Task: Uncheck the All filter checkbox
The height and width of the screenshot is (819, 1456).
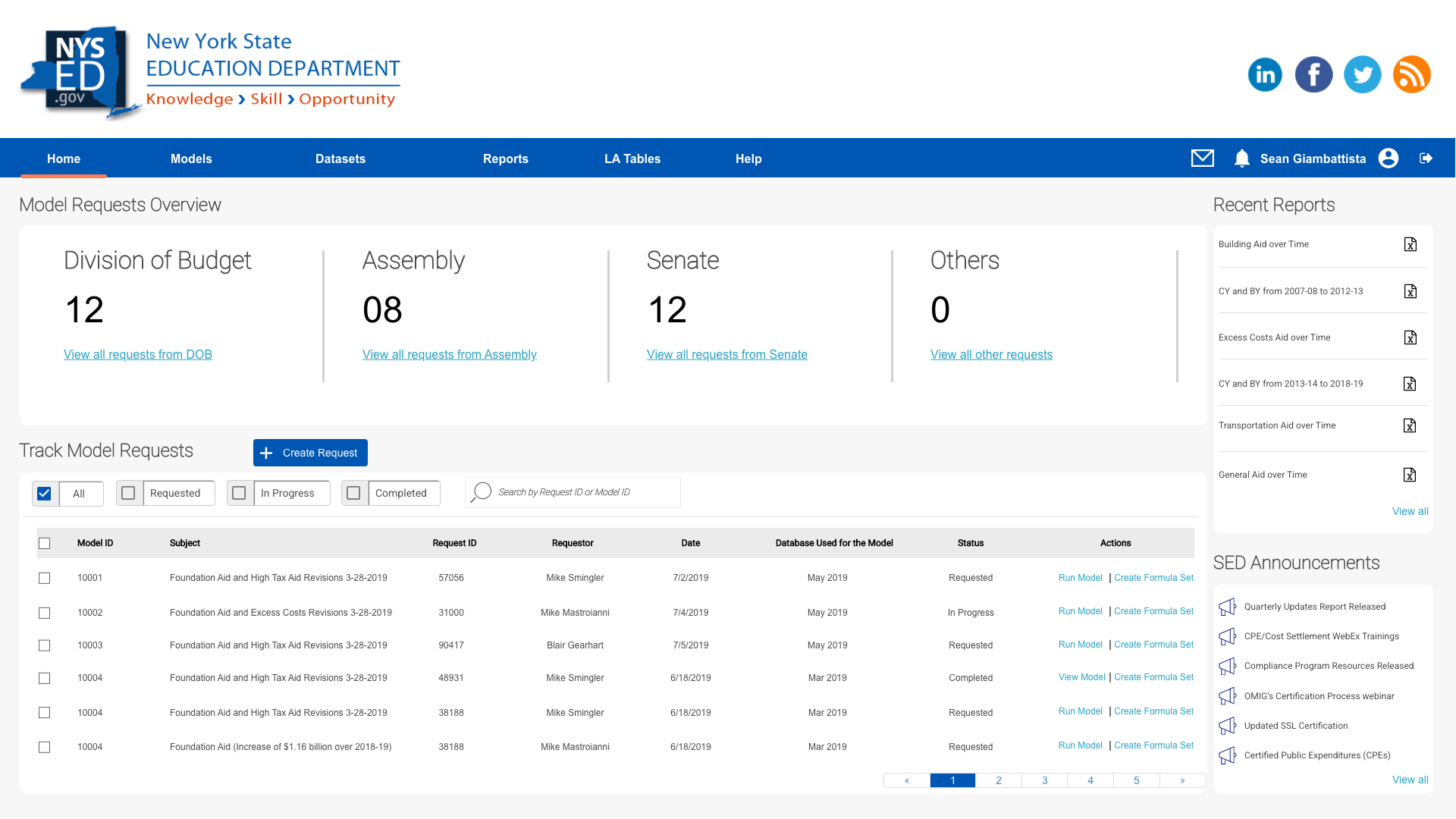Action: click(45, 493)
